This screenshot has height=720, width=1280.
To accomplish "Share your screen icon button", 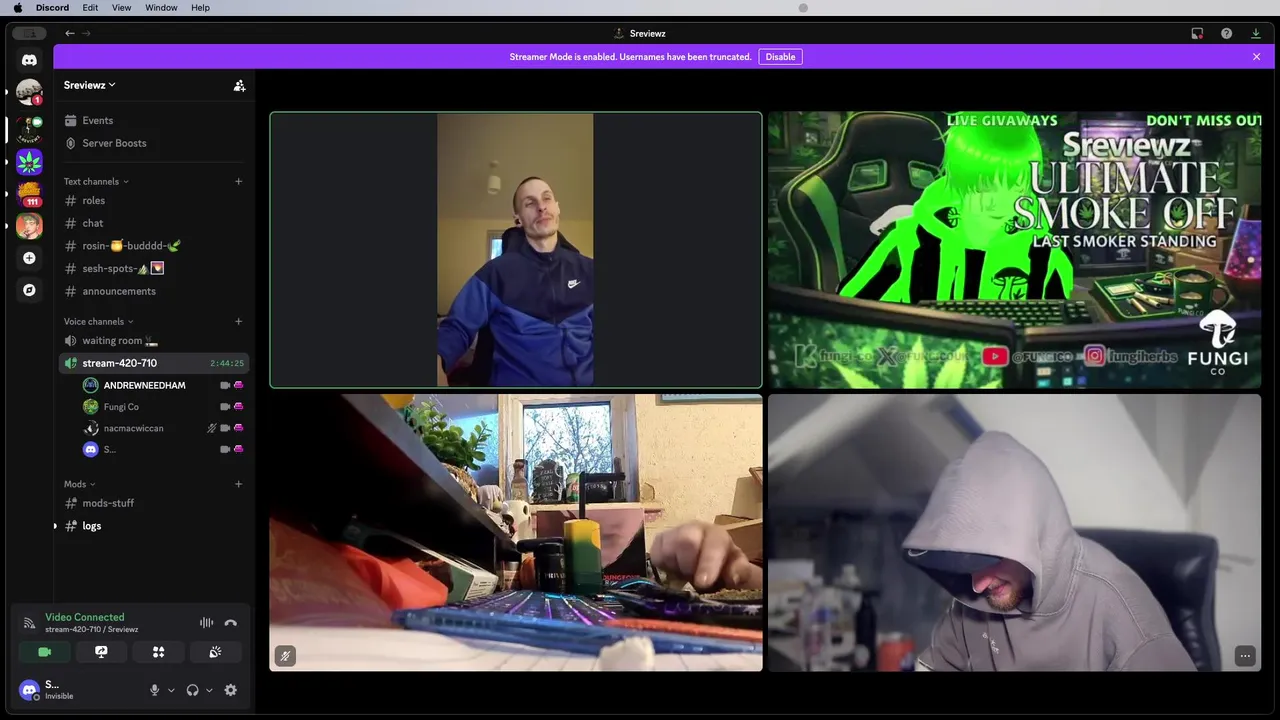I will 101,652.
